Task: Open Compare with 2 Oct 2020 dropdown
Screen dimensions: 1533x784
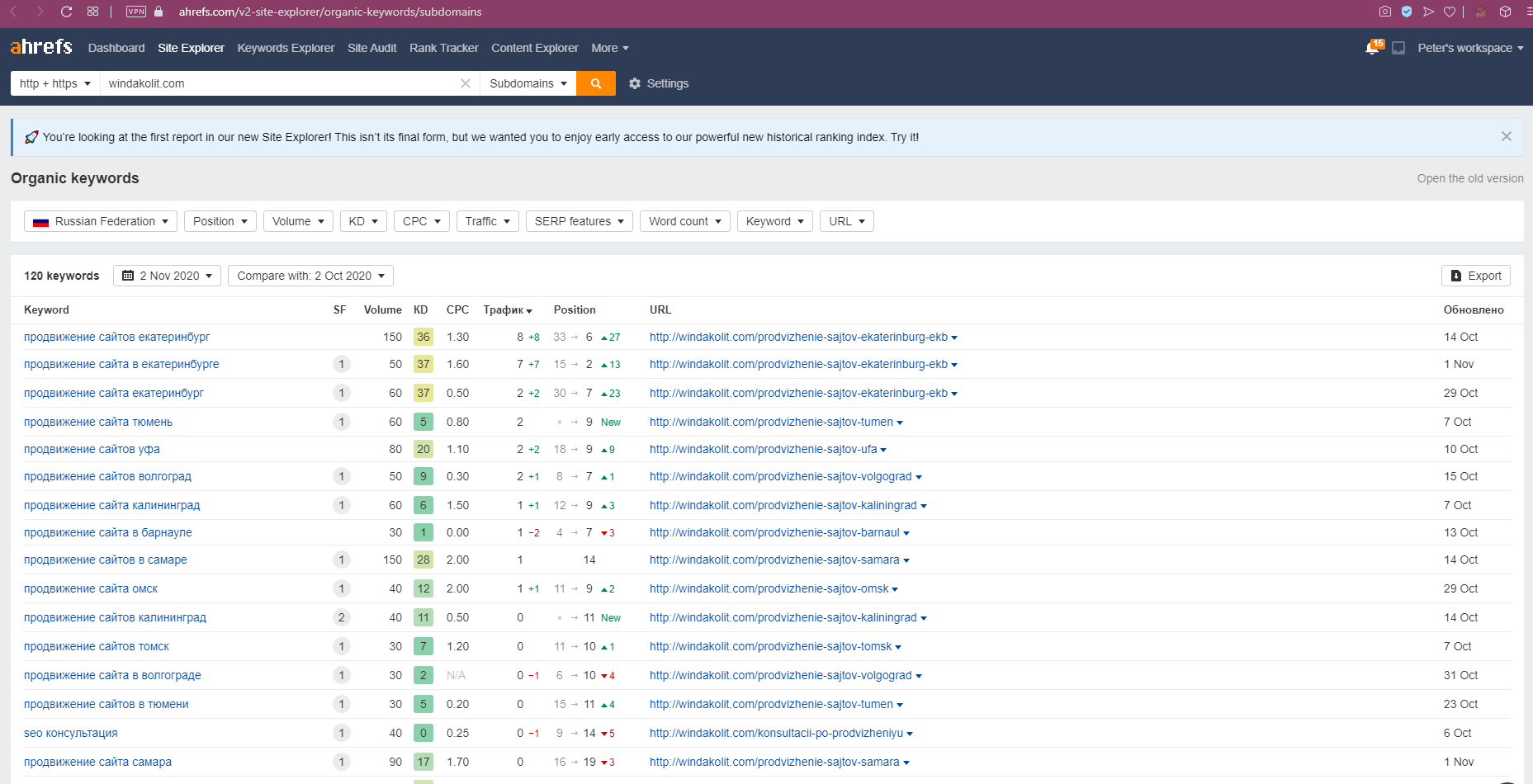Action: [310, 276]
